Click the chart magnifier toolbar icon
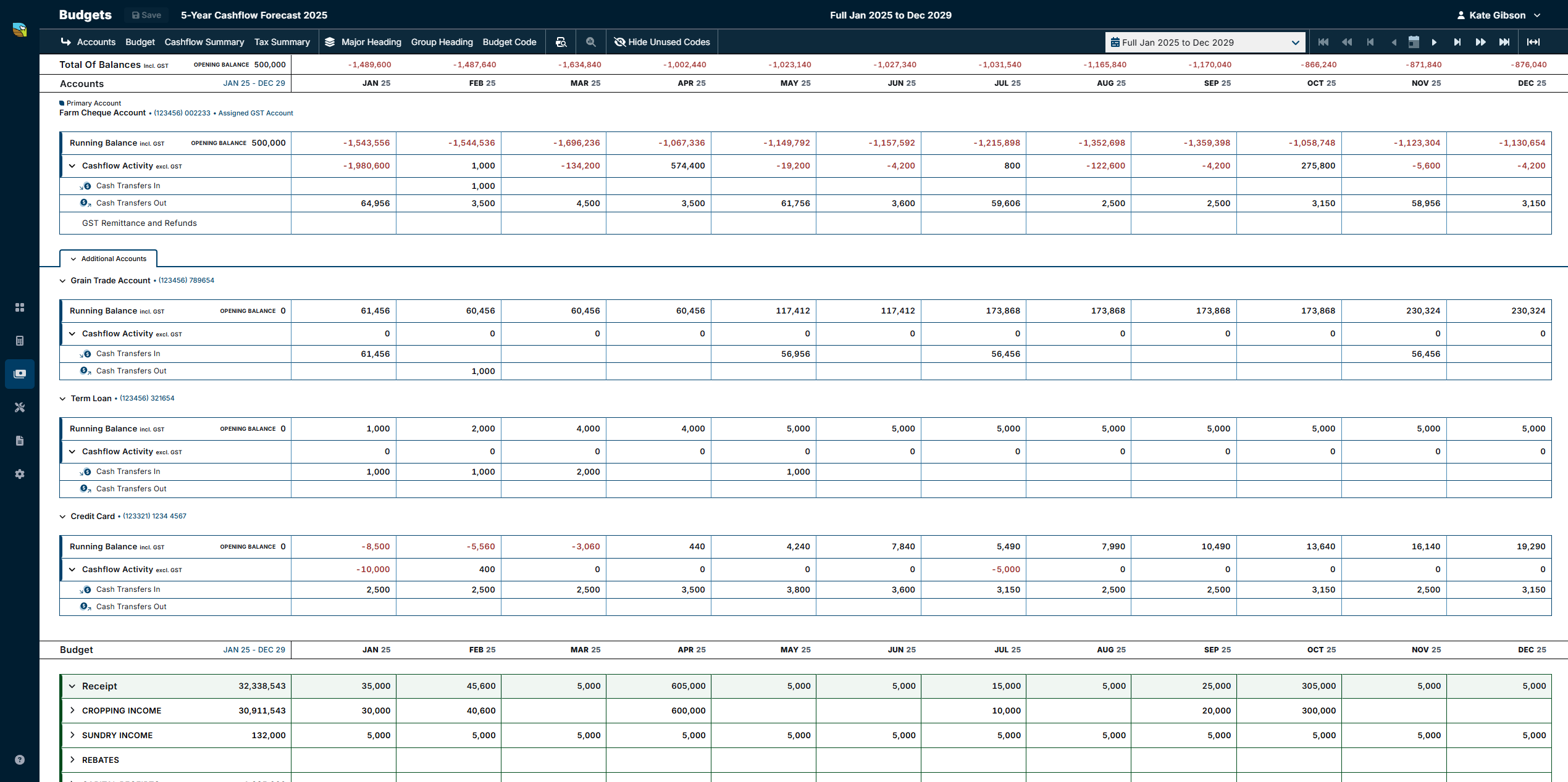This screenshot has height=782, width=1568. tap(591, 42)
